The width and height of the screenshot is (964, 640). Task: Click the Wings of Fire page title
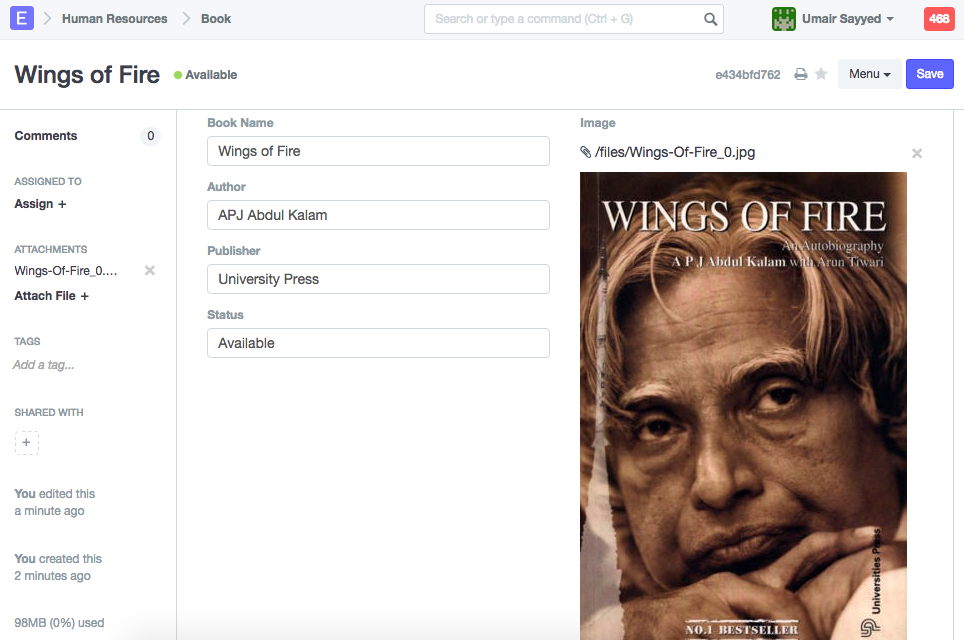[x=87, y=74]
